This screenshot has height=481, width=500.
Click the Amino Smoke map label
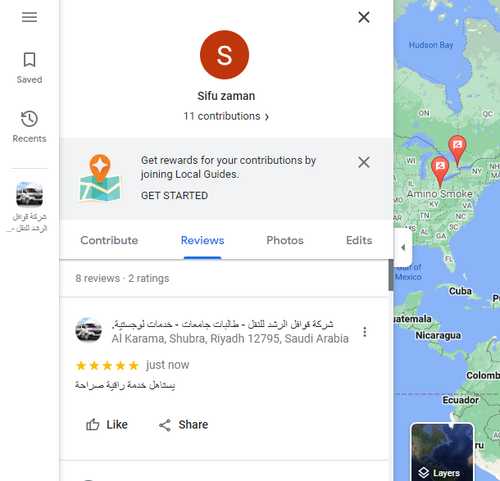(439, 194)
